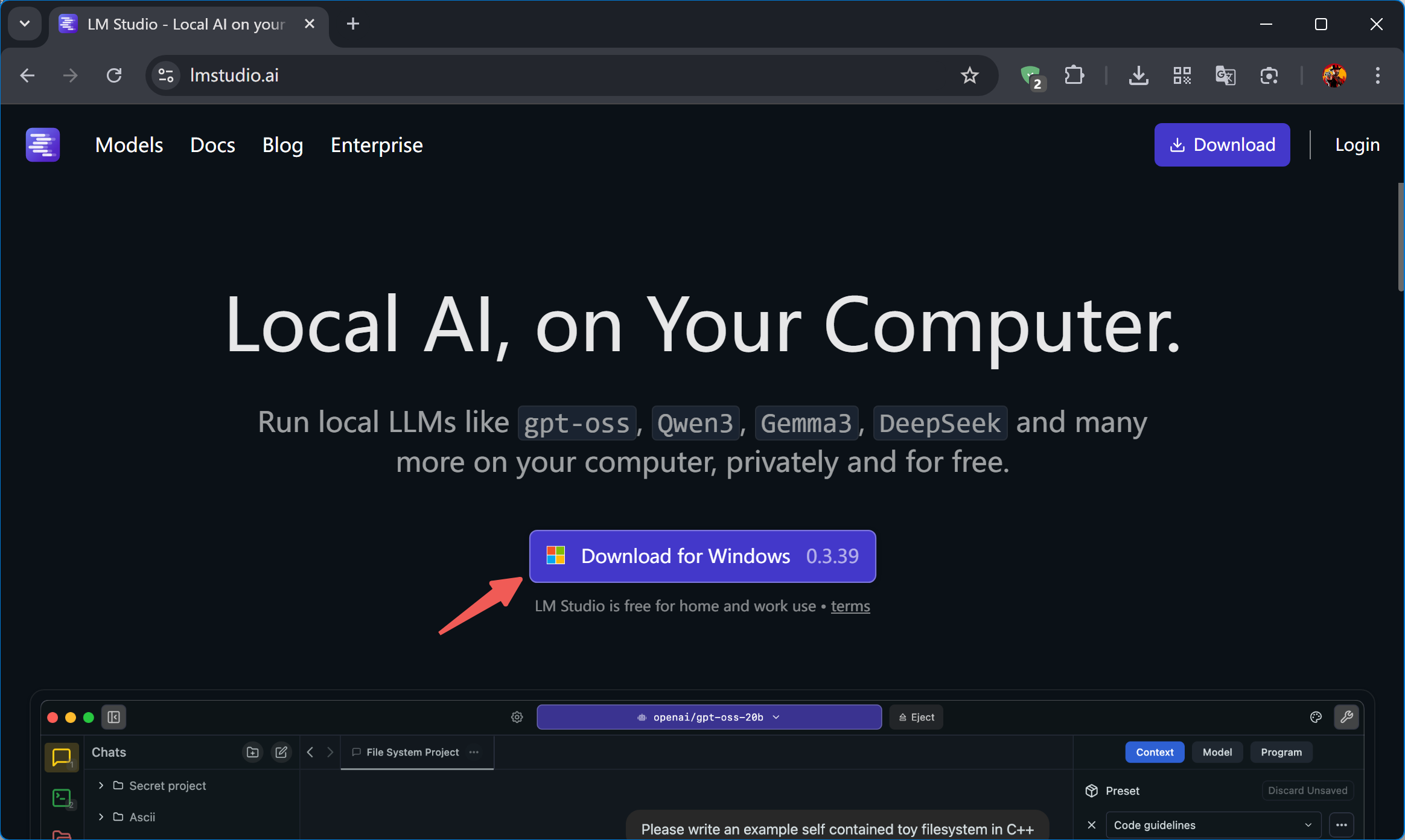Open Chrome three-dot menu

pyautogui.click(x=1377, y=75)
